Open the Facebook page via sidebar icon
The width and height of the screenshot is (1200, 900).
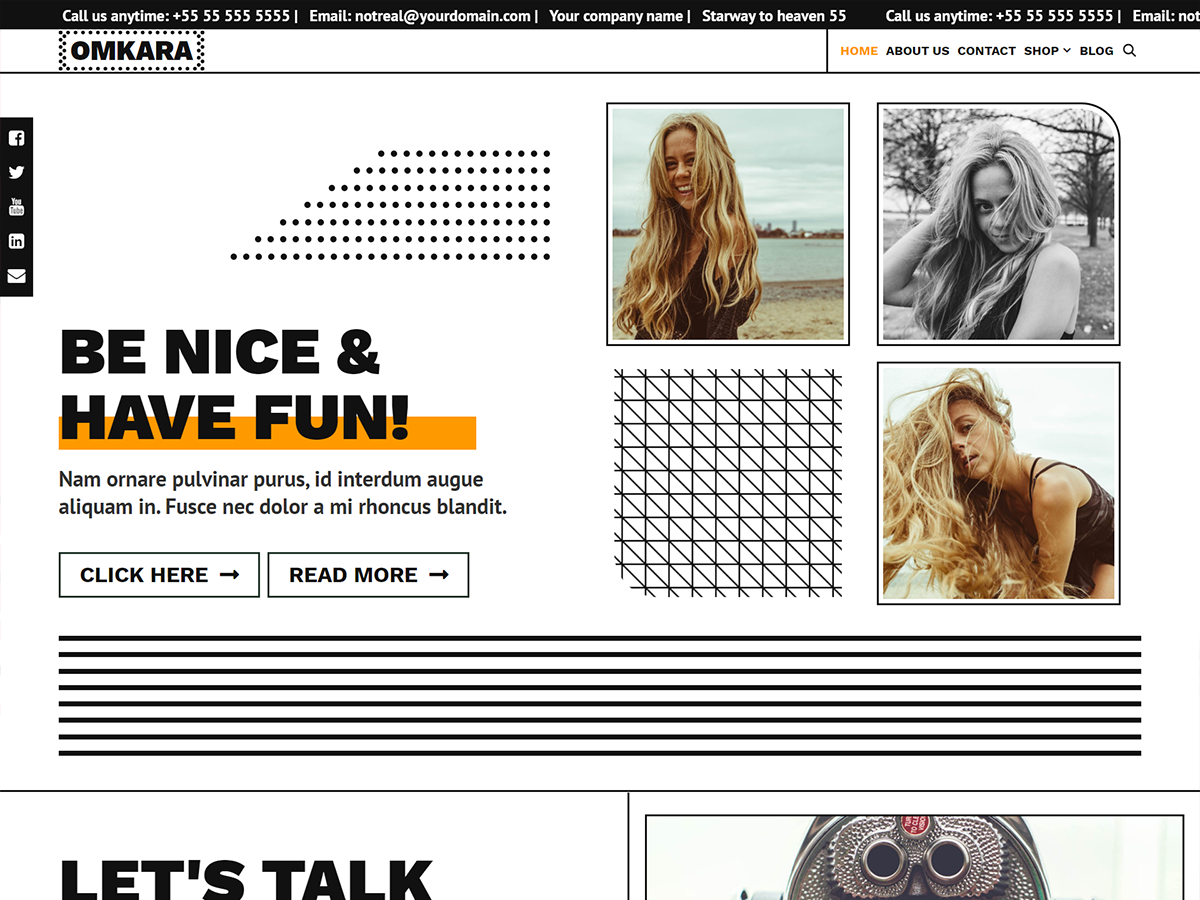(16, 137)
